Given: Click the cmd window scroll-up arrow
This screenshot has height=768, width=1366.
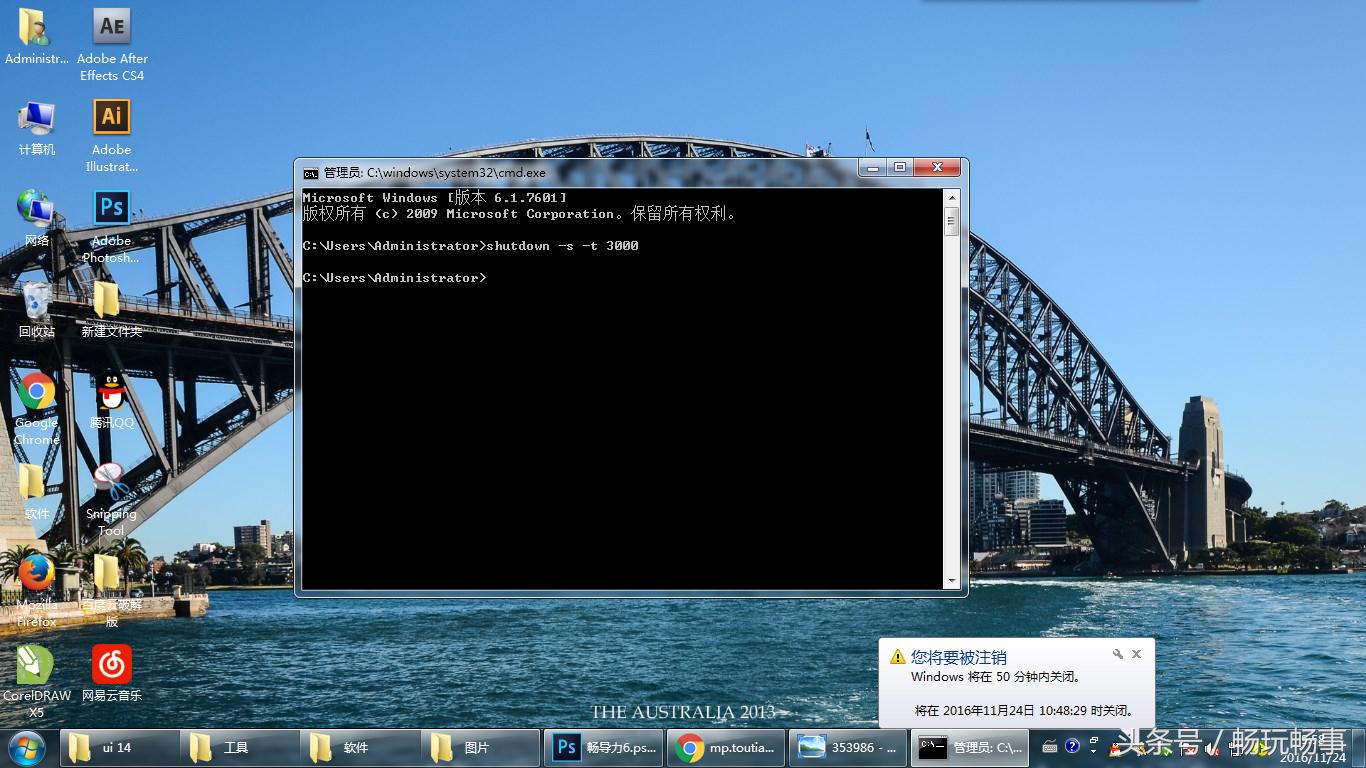Looking at the screenshot, I should (951, 198).
